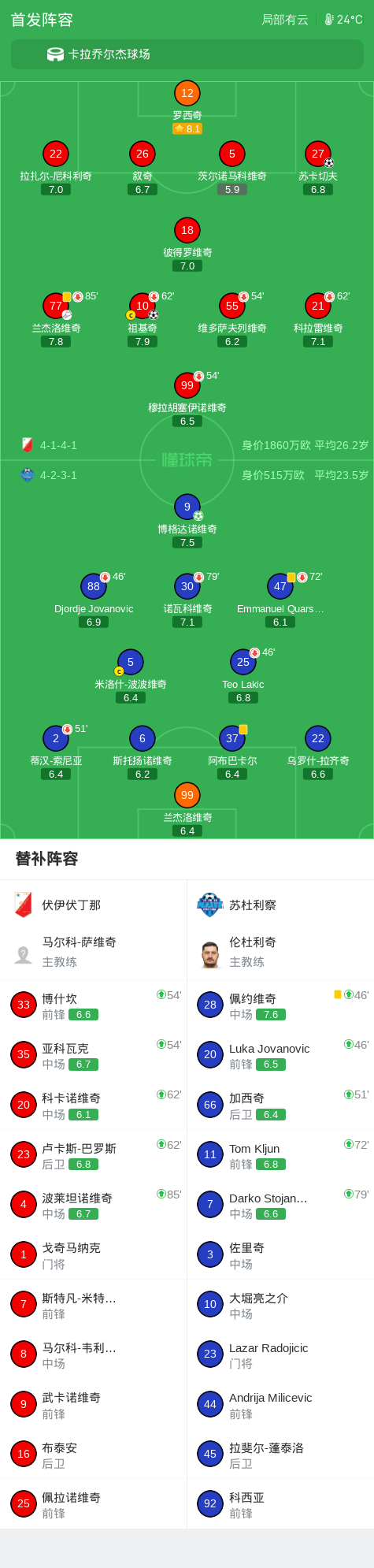Viewport: 374px width, 1568px height.
Task: Open orange goalkeeper 99 兰杰洛维奇 badge
Action: (187, 795)
